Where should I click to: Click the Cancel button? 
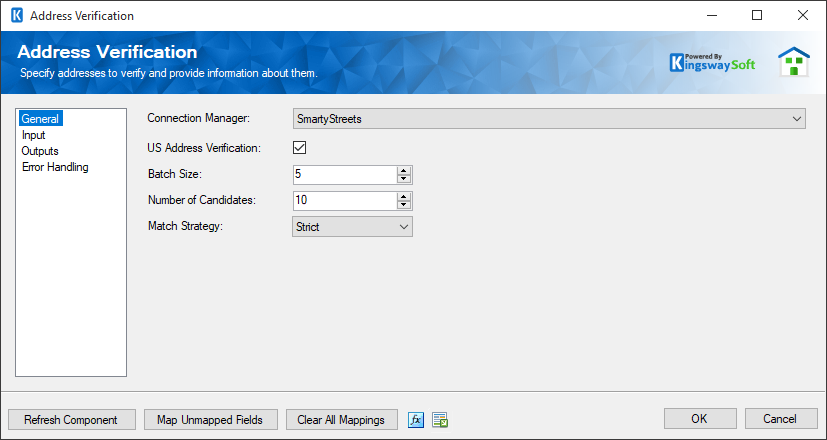coord(781,419)
